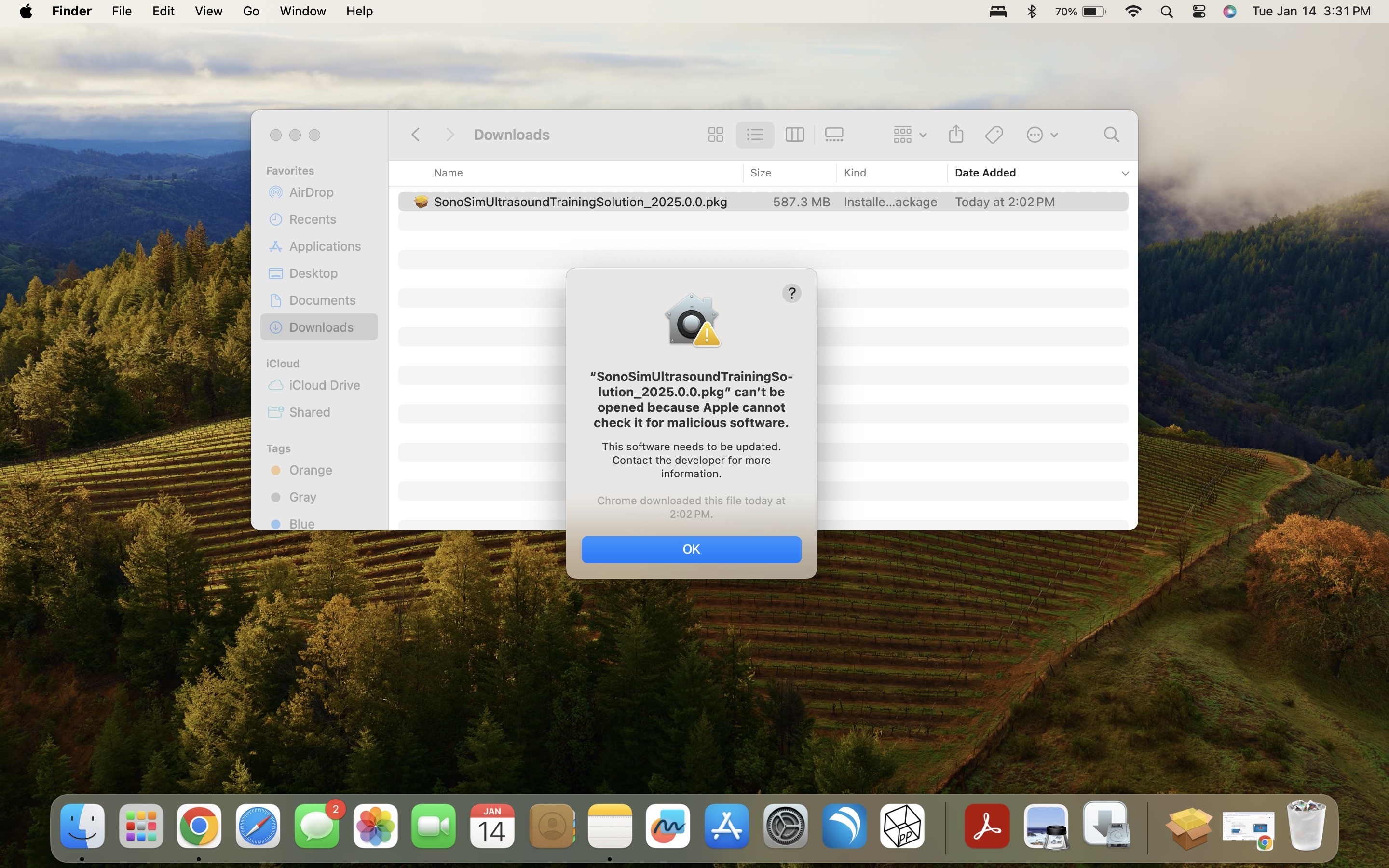Viewport: 1389px width, 868px height.
Task: Open the Go menu
Action: coord(251,12)
